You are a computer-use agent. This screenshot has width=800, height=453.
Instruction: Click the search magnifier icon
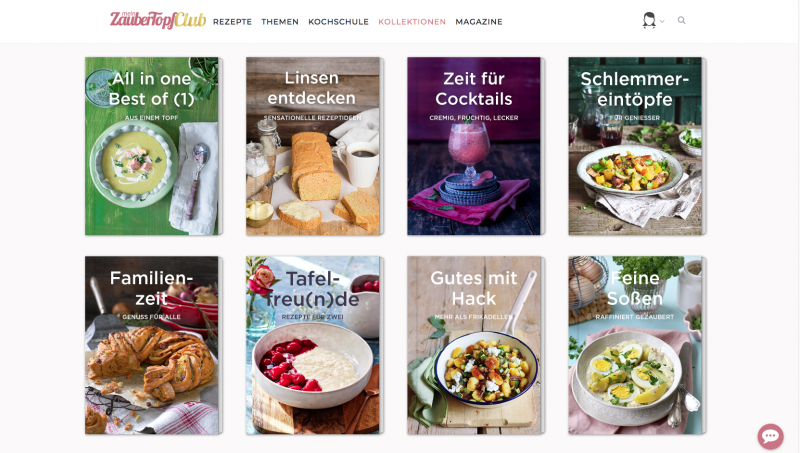click(x=681, y=20)
